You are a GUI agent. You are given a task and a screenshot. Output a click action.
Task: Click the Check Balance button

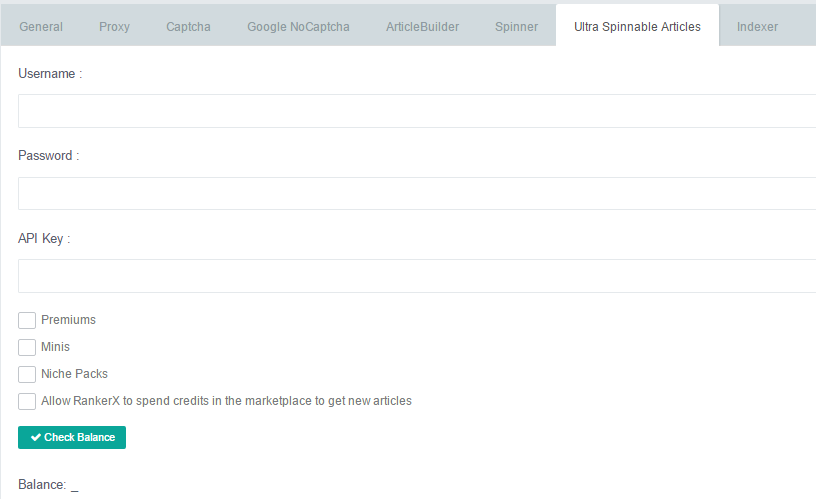point(72,437)
